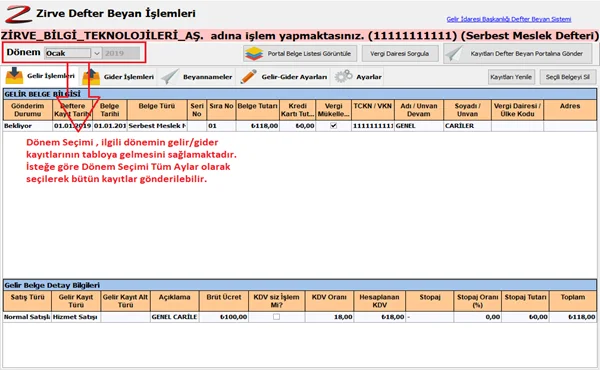Viewport: 600px width, 370px height.
Task: Click the Toplam column header
Action: [573, 301]
